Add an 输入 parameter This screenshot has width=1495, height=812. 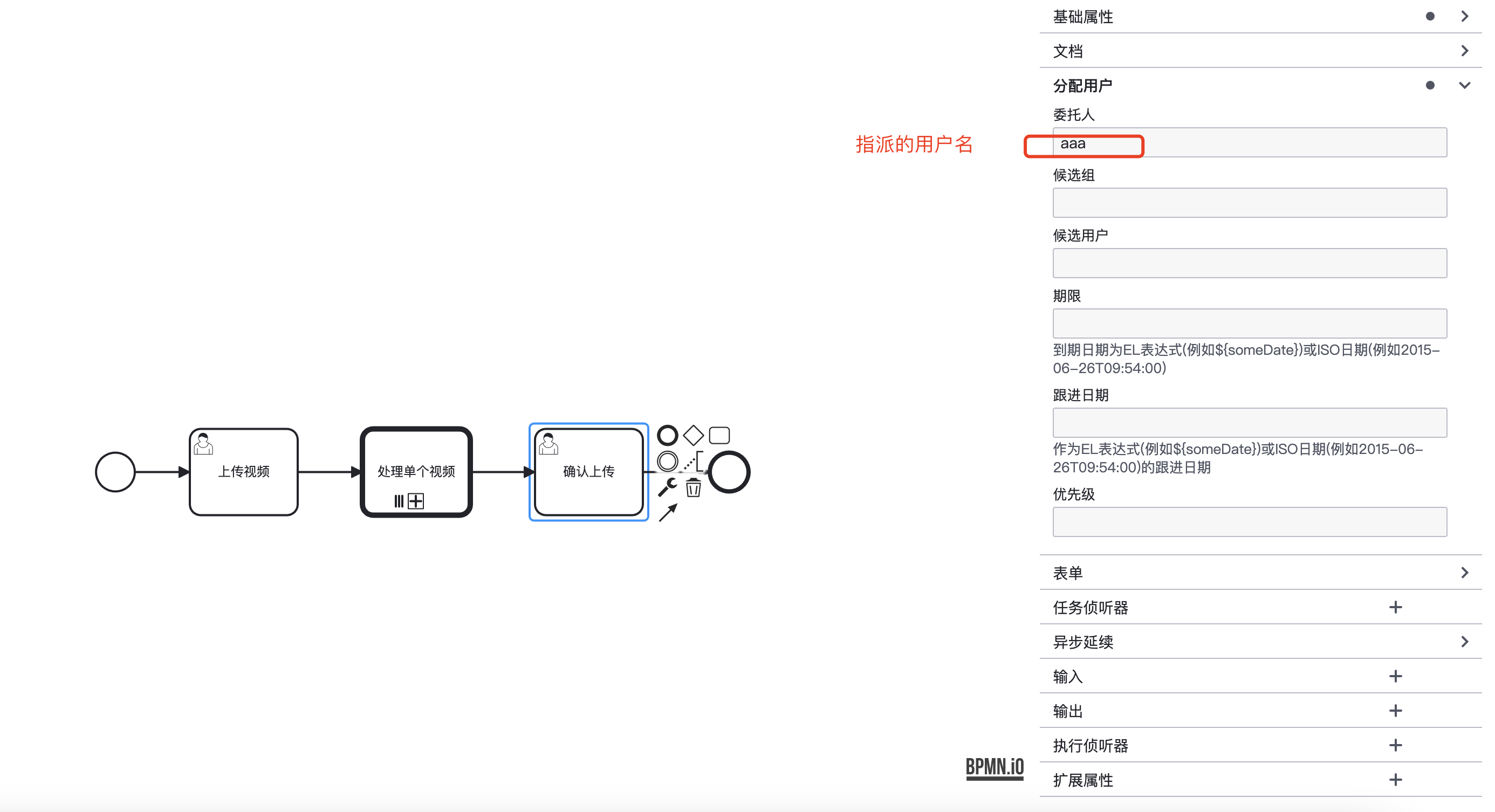pyautogui.click(x=1395, y=676)
